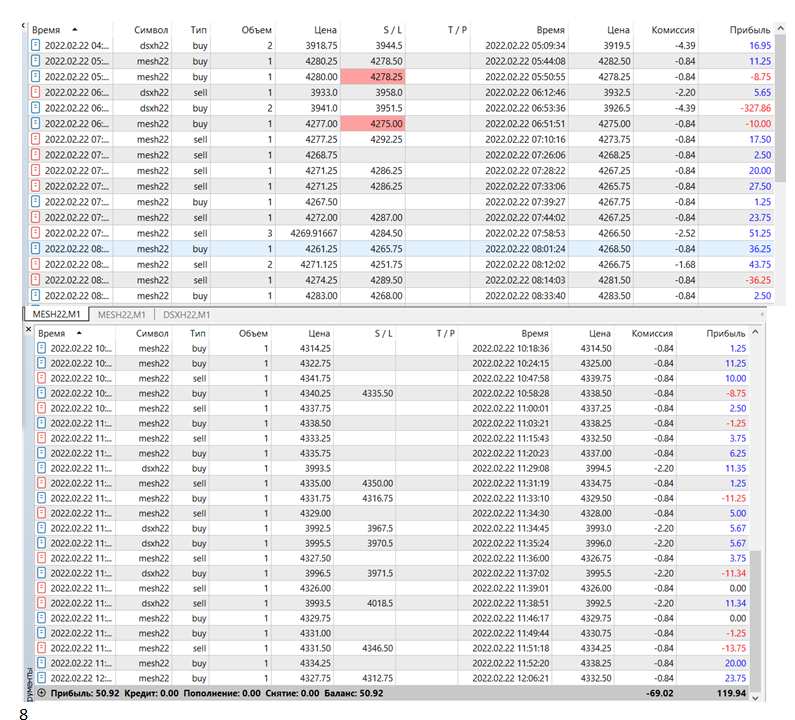
Task: Click the sell icon of the trade closed 11:15:43
Action: pos(42,438)
